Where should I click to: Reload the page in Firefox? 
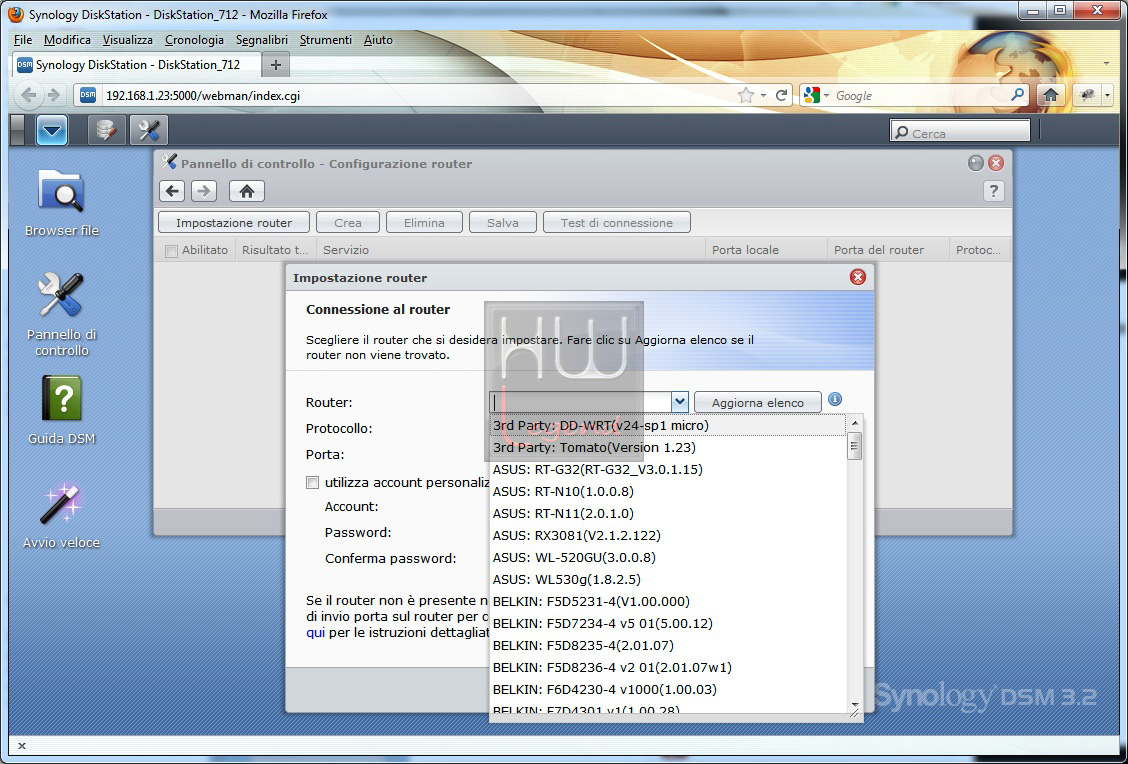[x=781, y=95]
